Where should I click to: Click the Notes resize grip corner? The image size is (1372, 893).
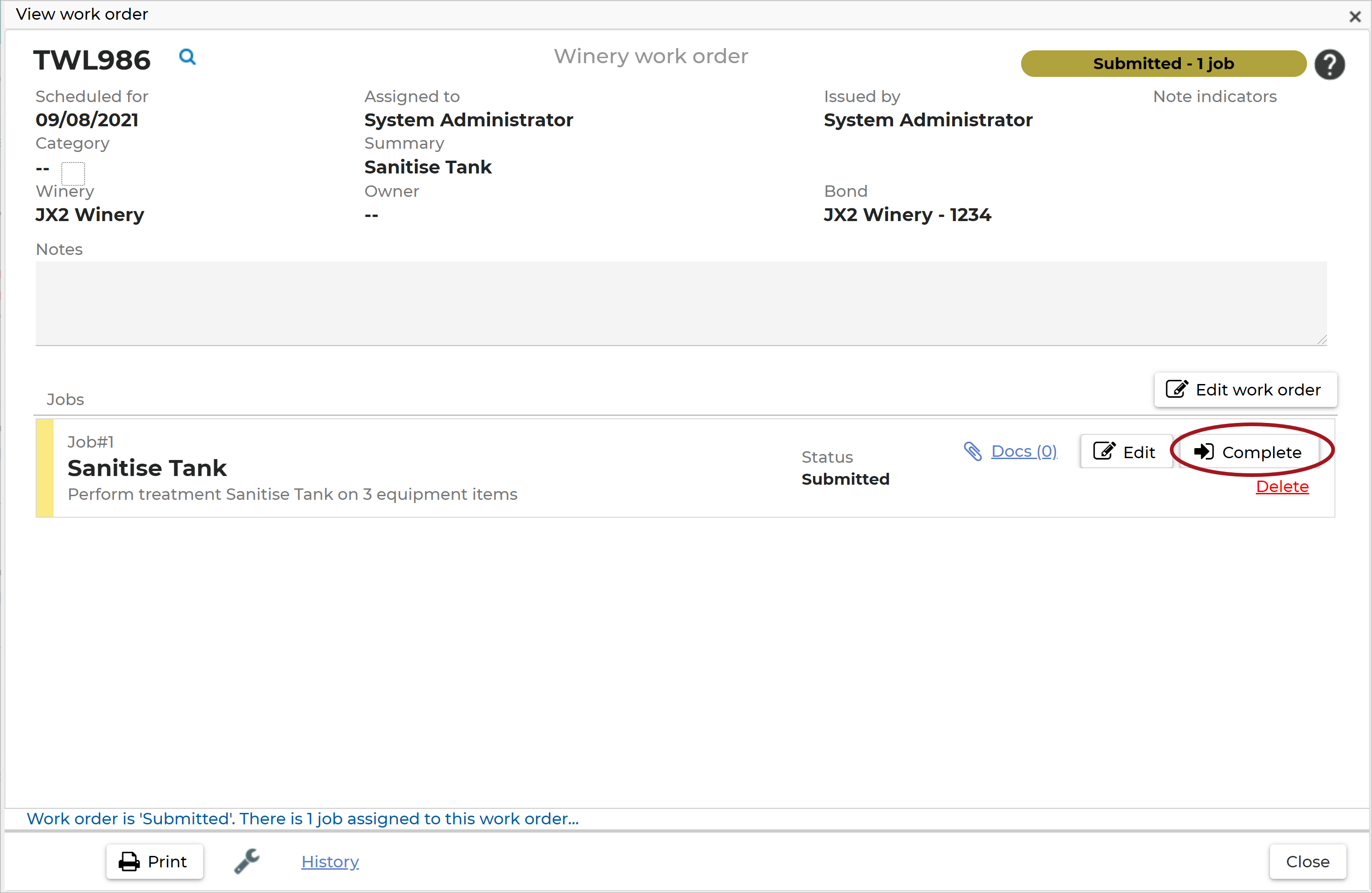(x=1322, y=340)
